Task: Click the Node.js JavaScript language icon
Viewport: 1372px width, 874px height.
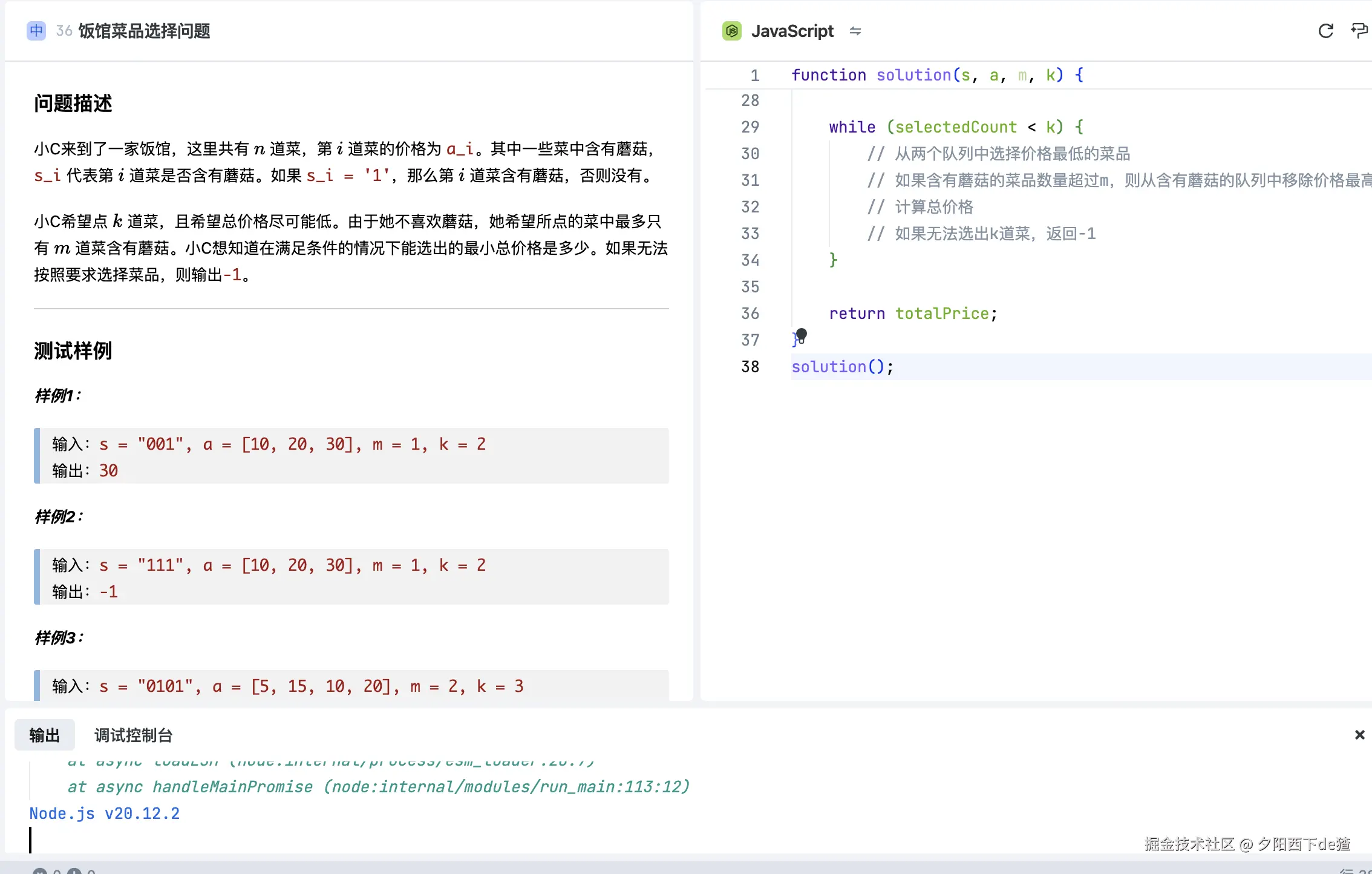Action: (732, 31)
